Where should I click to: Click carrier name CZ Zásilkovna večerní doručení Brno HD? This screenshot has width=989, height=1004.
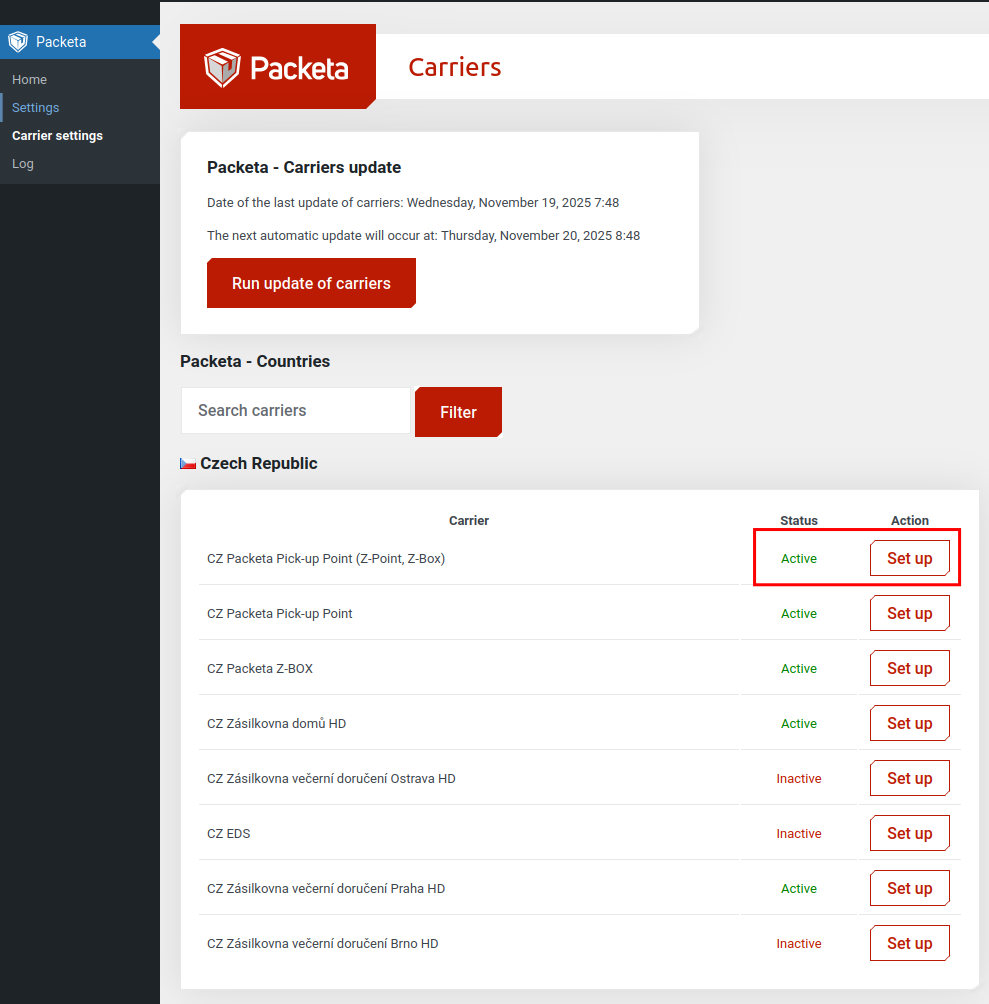click(323, 944)
